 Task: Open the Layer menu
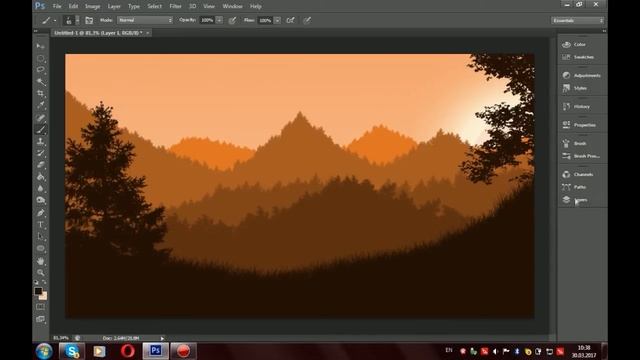[114, 6]
